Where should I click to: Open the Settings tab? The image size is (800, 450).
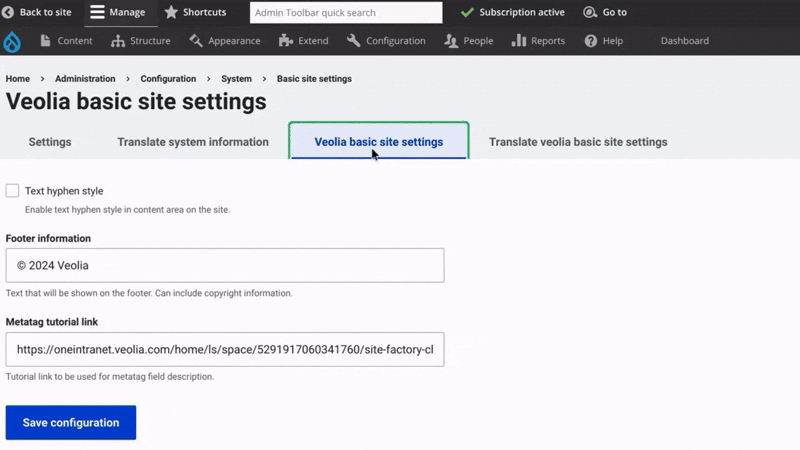[50, 142]
